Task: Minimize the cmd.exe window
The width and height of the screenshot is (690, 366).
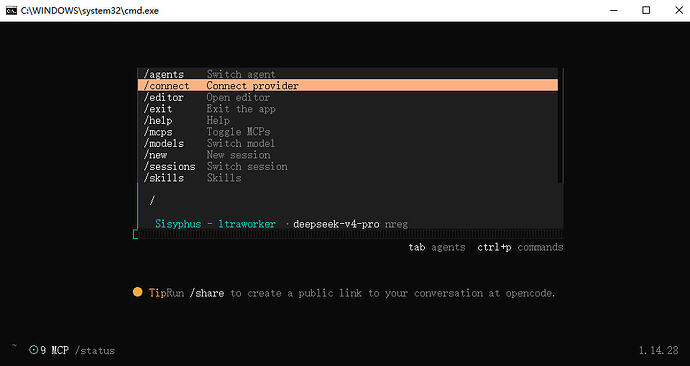Action: [614, 11]
